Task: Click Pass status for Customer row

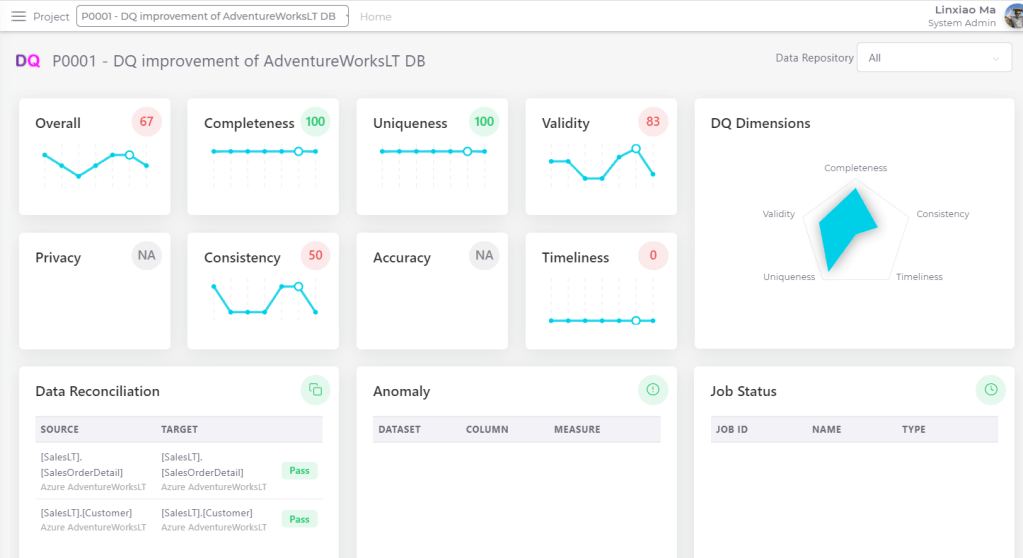Action: pos(299,519)
